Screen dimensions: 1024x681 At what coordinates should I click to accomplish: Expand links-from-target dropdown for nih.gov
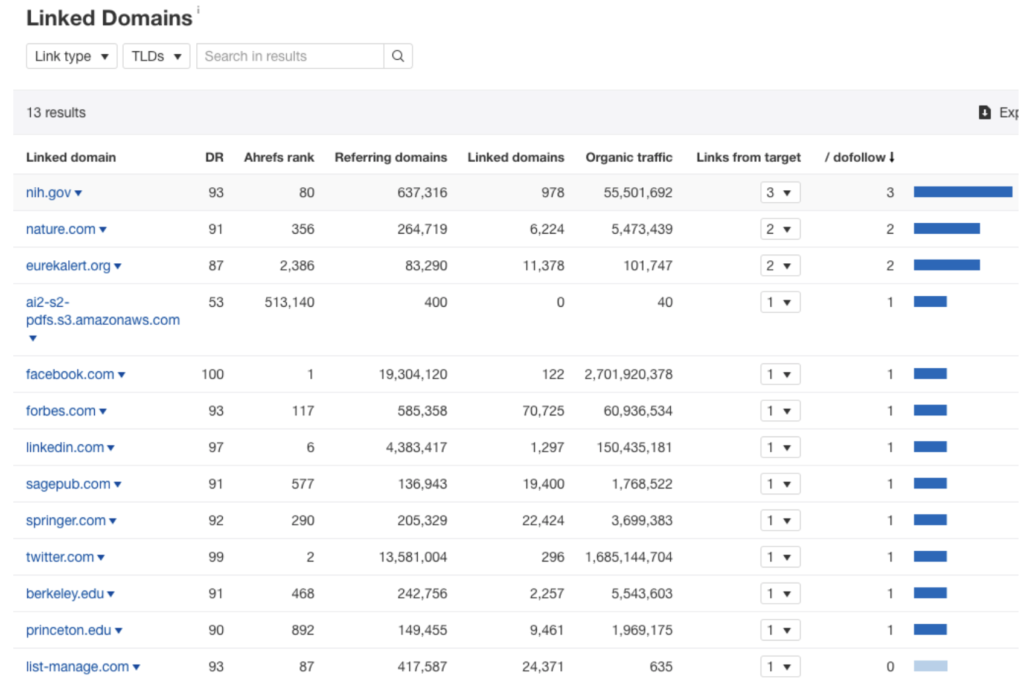(x=780, y=193)
